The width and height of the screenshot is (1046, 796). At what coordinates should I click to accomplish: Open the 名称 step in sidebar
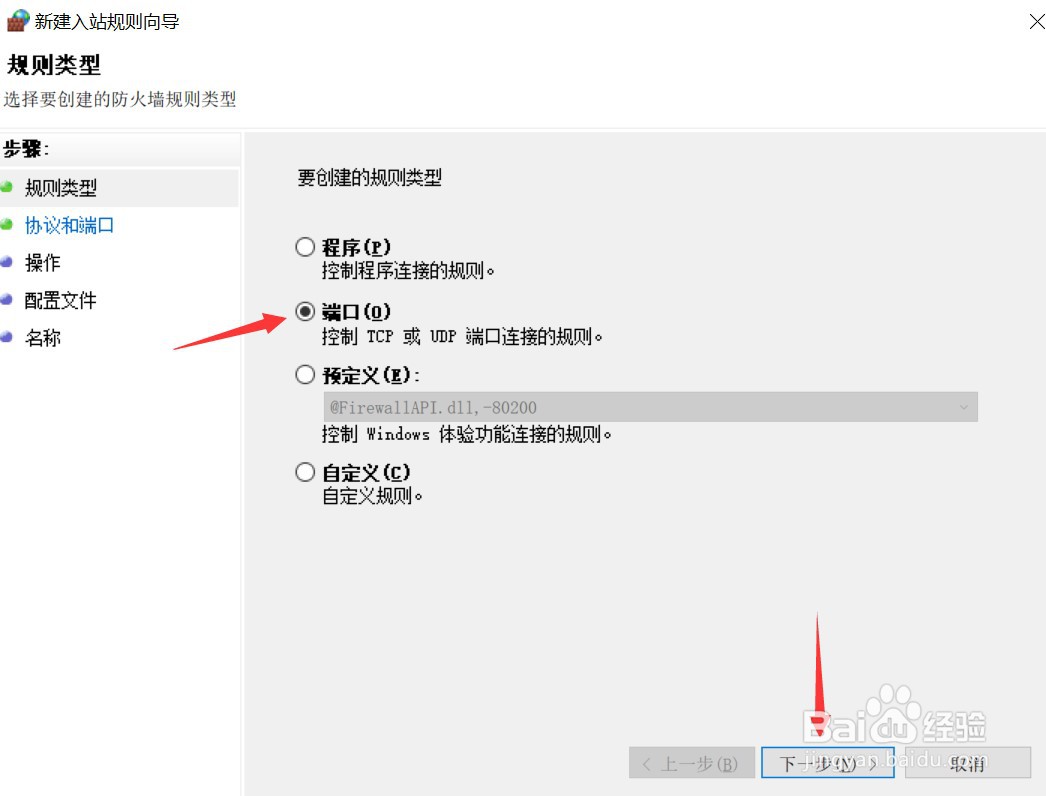[x=43, y=338]
